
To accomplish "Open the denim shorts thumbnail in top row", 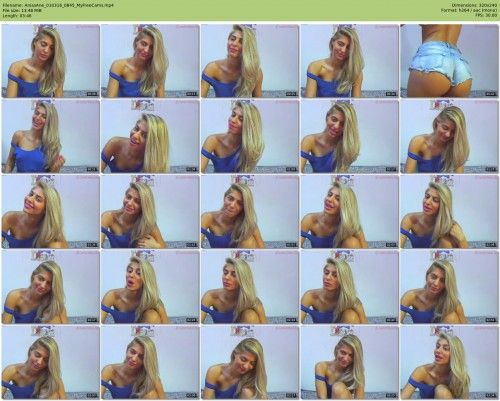I will [449, 61].
